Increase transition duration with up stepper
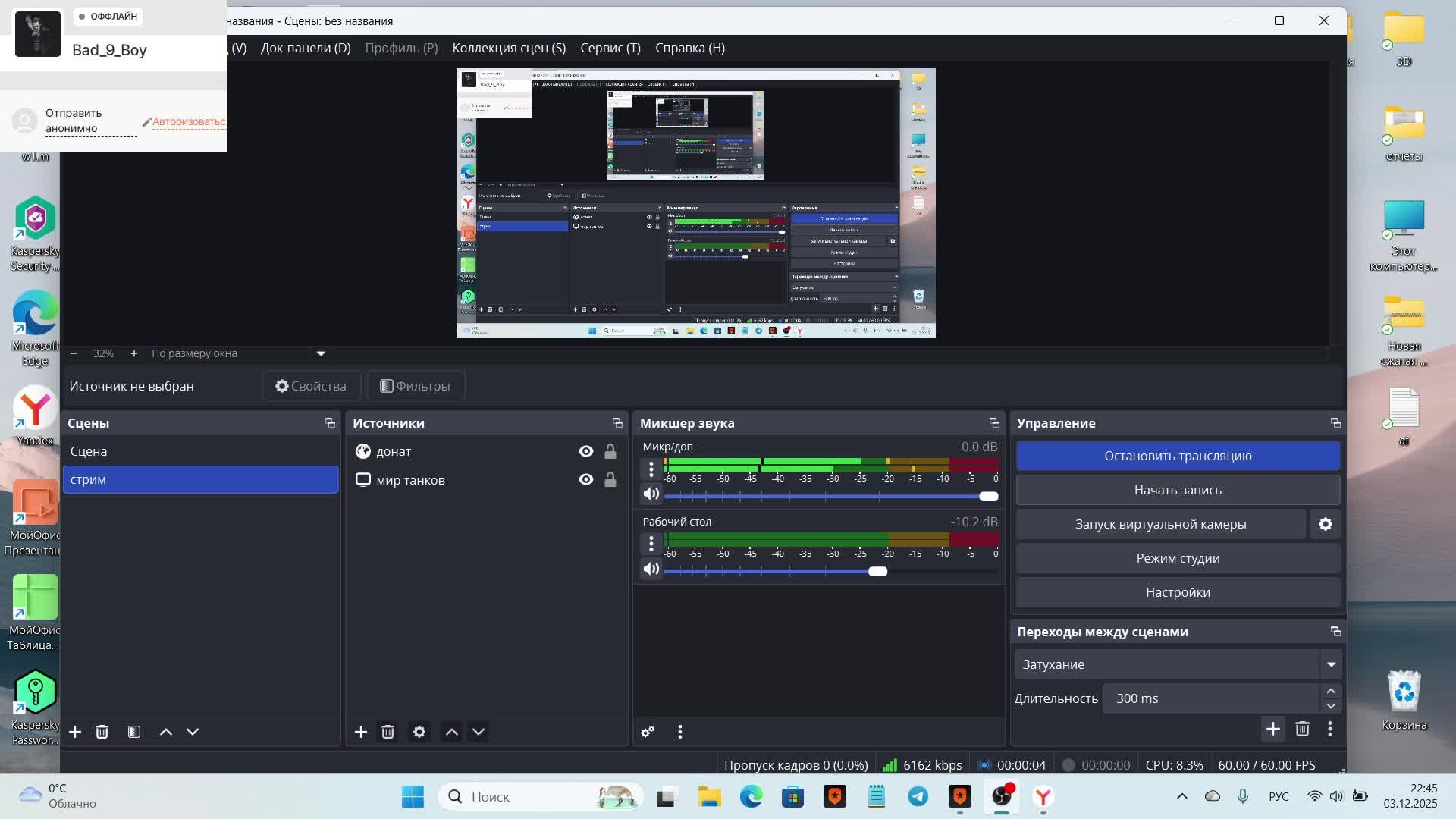Screen dimensions: 1456x819 coord(1331,691)
